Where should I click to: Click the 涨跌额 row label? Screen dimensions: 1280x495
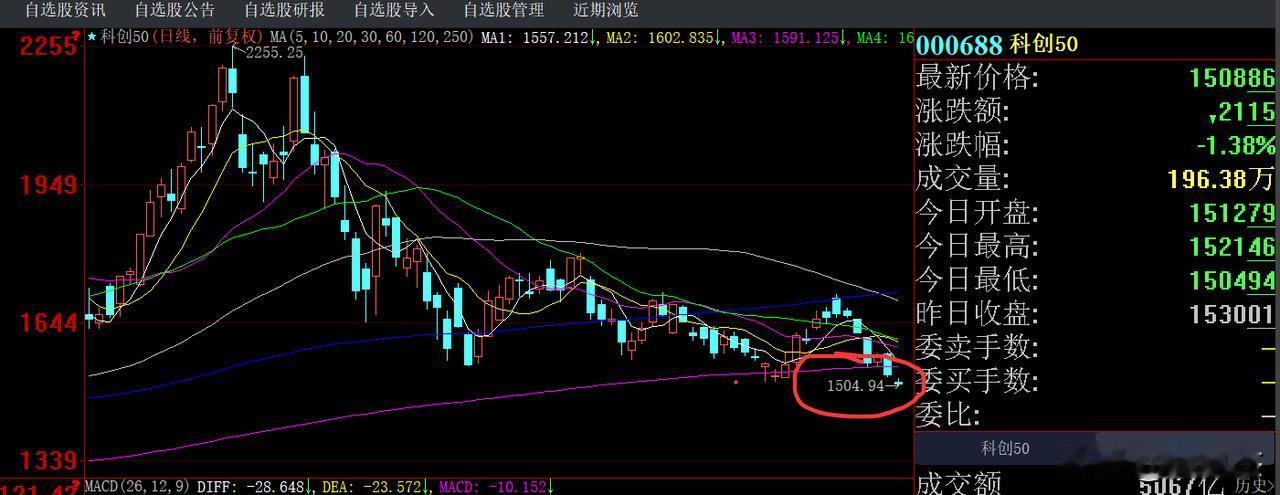click(x=964, y=111)
